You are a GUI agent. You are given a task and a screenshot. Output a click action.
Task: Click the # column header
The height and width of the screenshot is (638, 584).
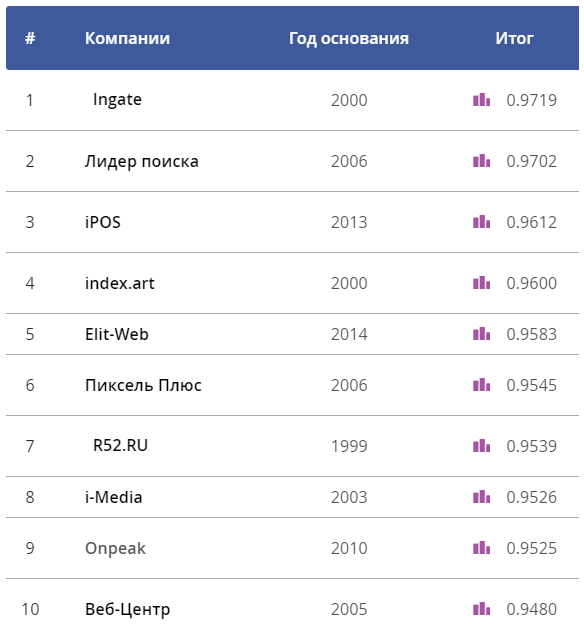pos(30,38)
